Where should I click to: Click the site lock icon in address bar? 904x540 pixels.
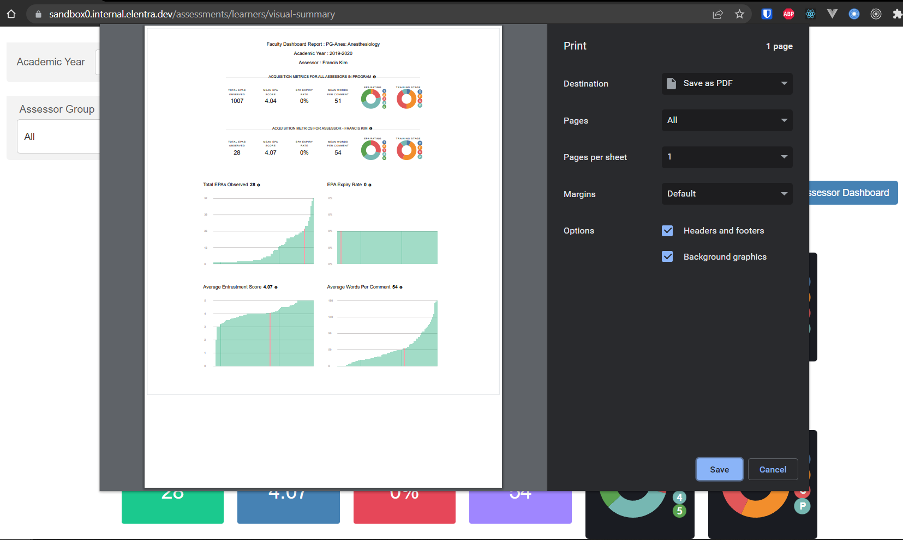coord(37,14)
